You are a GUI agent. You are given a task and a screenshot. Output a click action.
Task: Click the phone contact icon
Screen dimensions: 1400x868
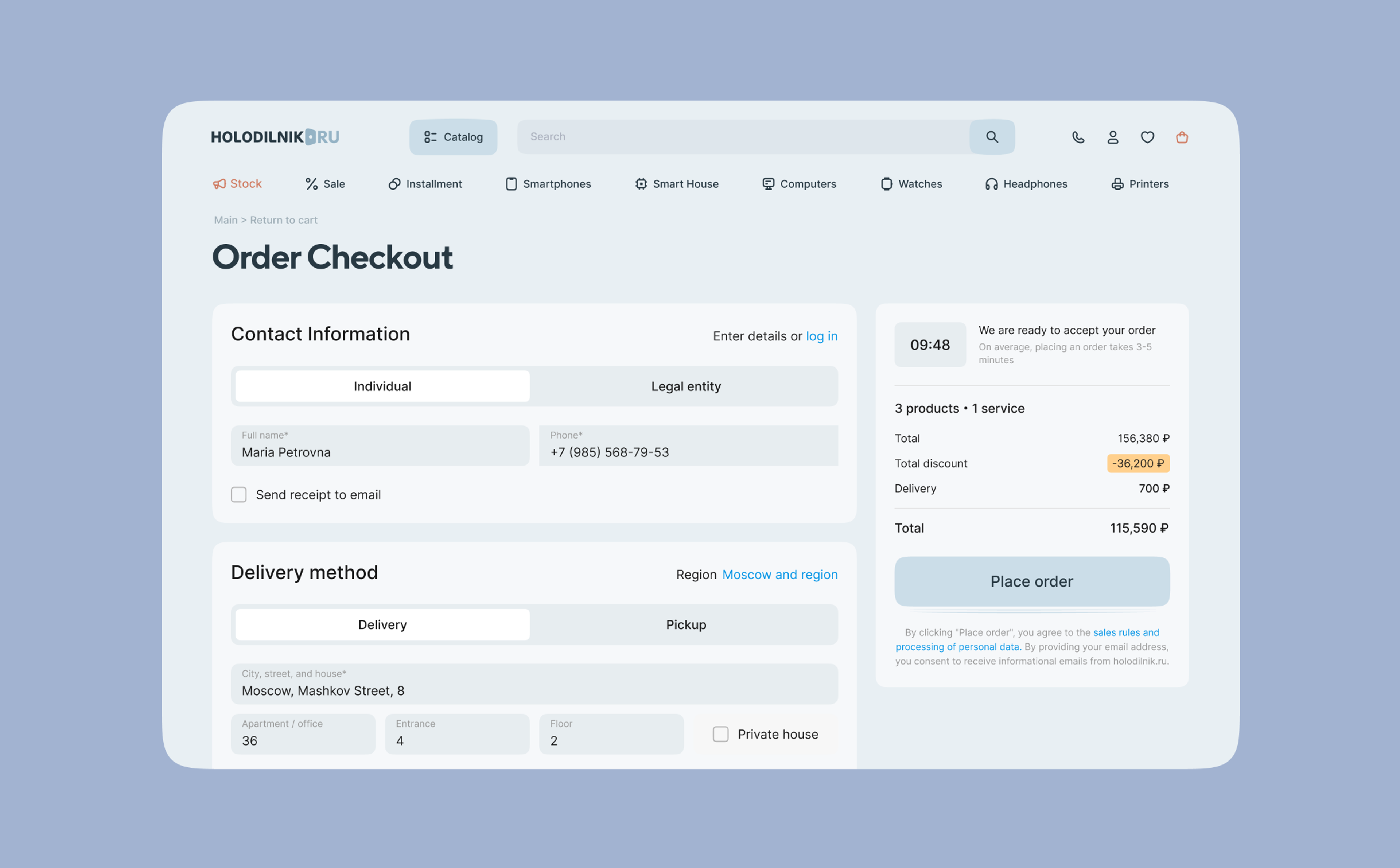point(1078,137)
